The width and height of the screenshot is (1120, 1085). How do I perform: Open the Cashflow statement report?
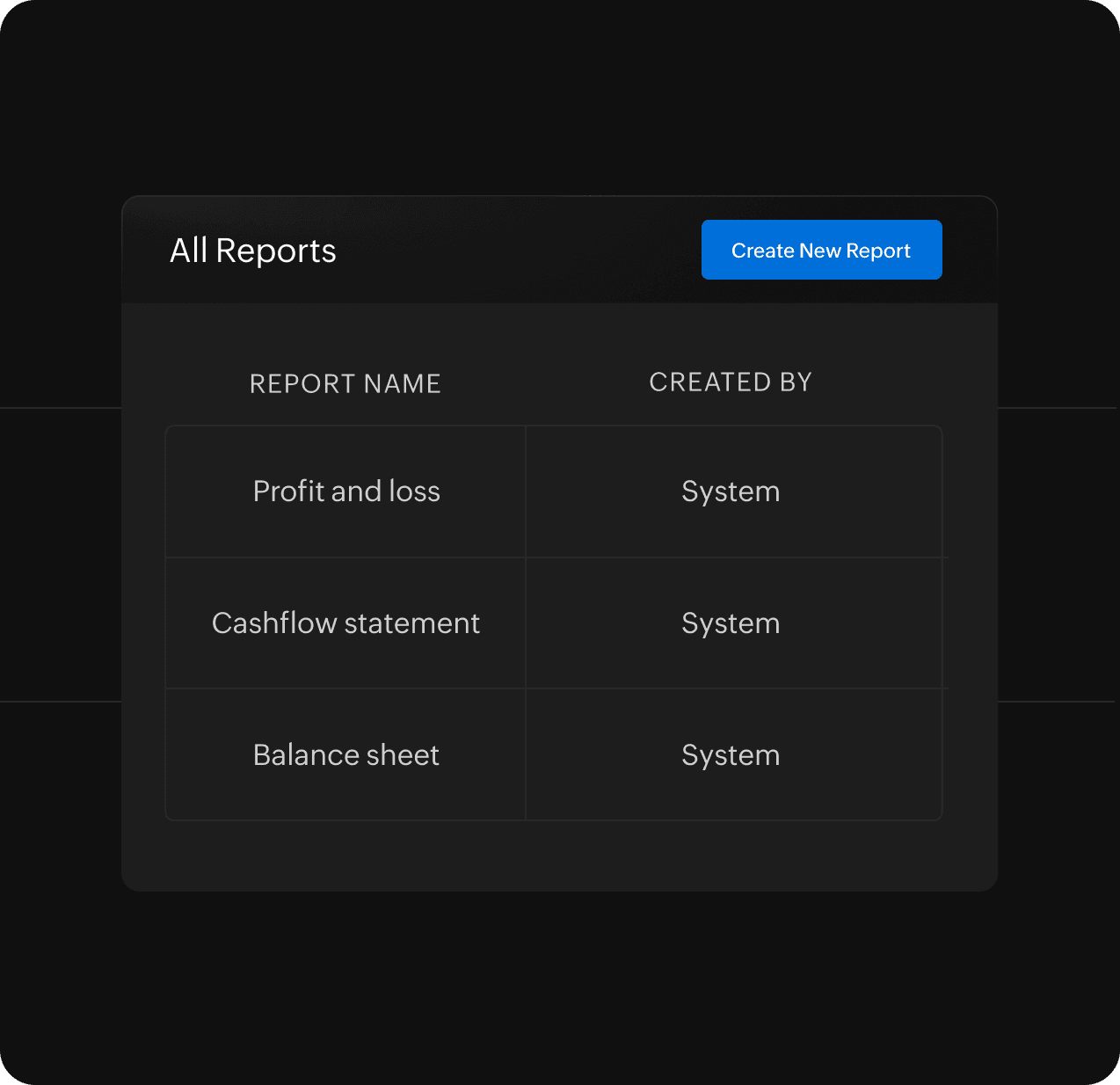click(345, 623)
